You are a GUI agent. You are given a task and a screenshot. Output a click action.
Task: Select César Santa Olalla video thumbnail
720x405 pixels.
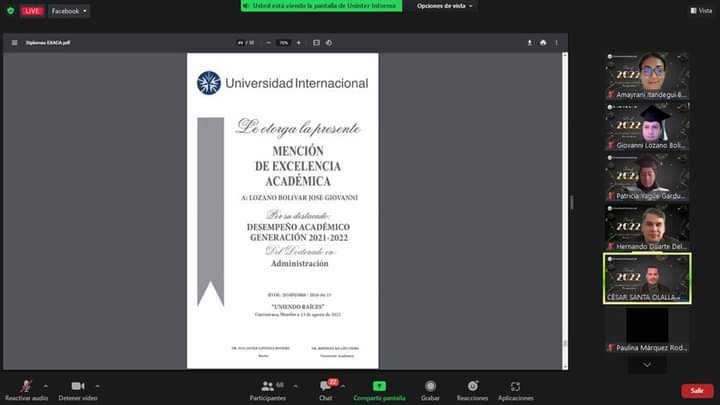647,278
